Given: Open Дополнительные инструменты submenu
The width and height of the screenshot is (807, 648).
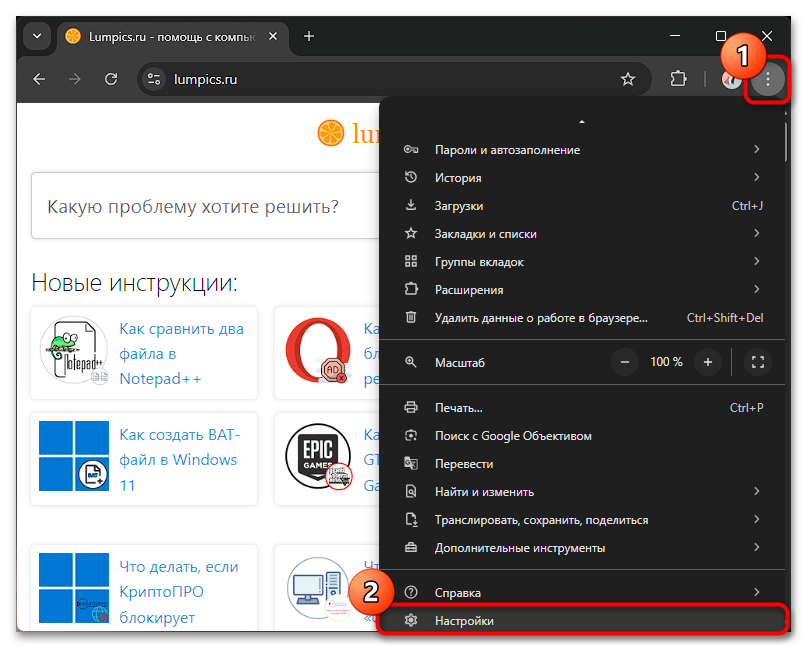Looking at the screenshot, I should tap(583, 548).
